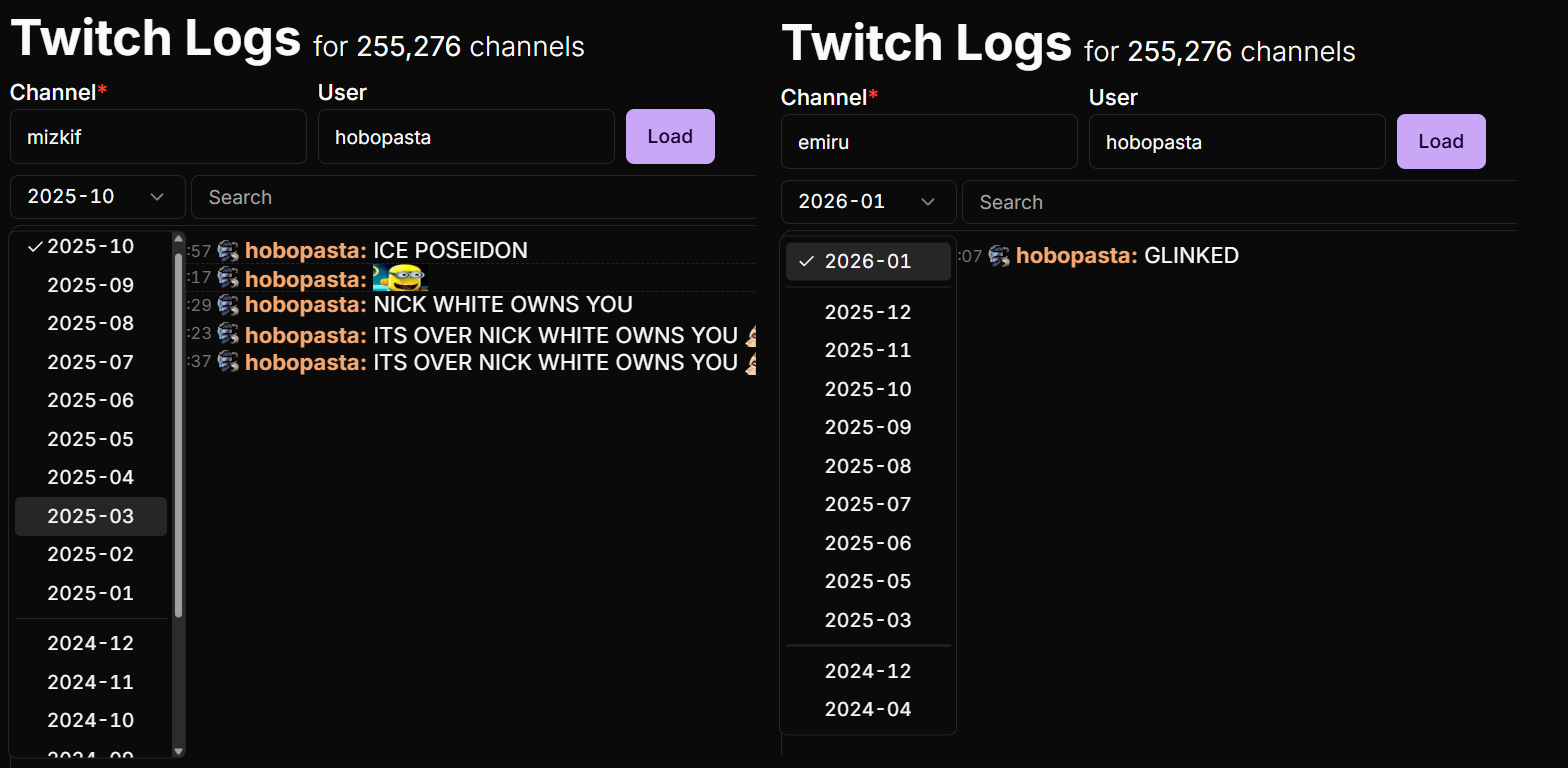Pick 2025-07 in the emiru month list

(x=868, y=504)
